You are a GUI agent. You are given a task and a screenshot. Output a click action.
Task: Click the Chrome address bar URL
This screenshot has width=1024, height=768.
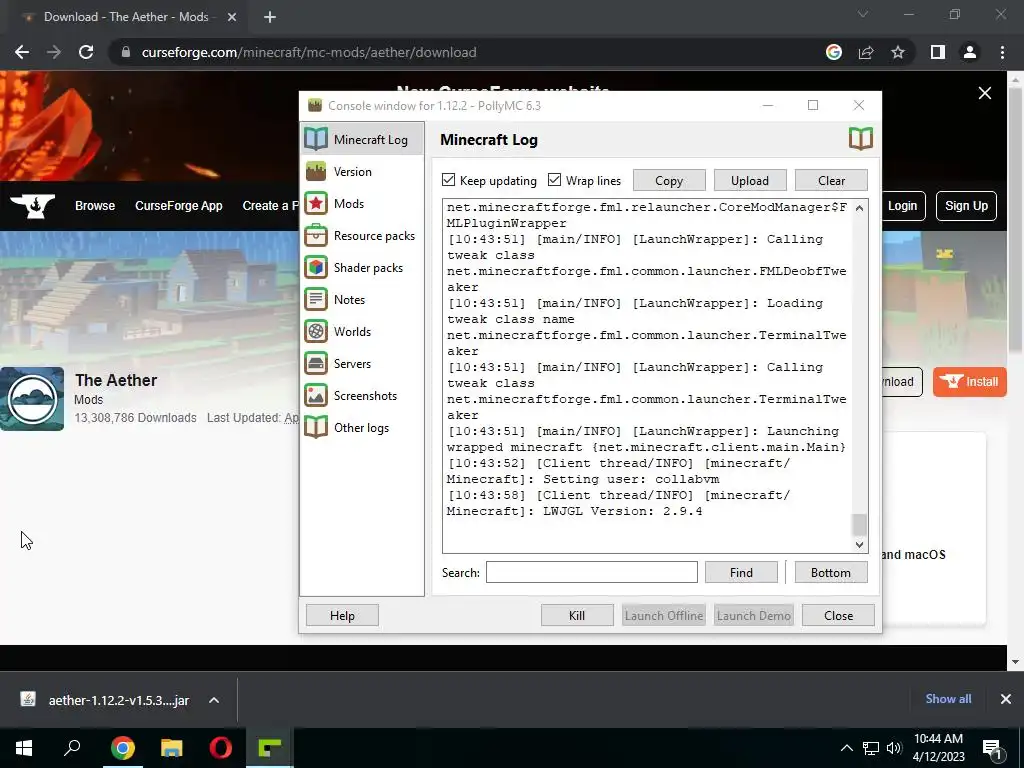click(309, 52)
